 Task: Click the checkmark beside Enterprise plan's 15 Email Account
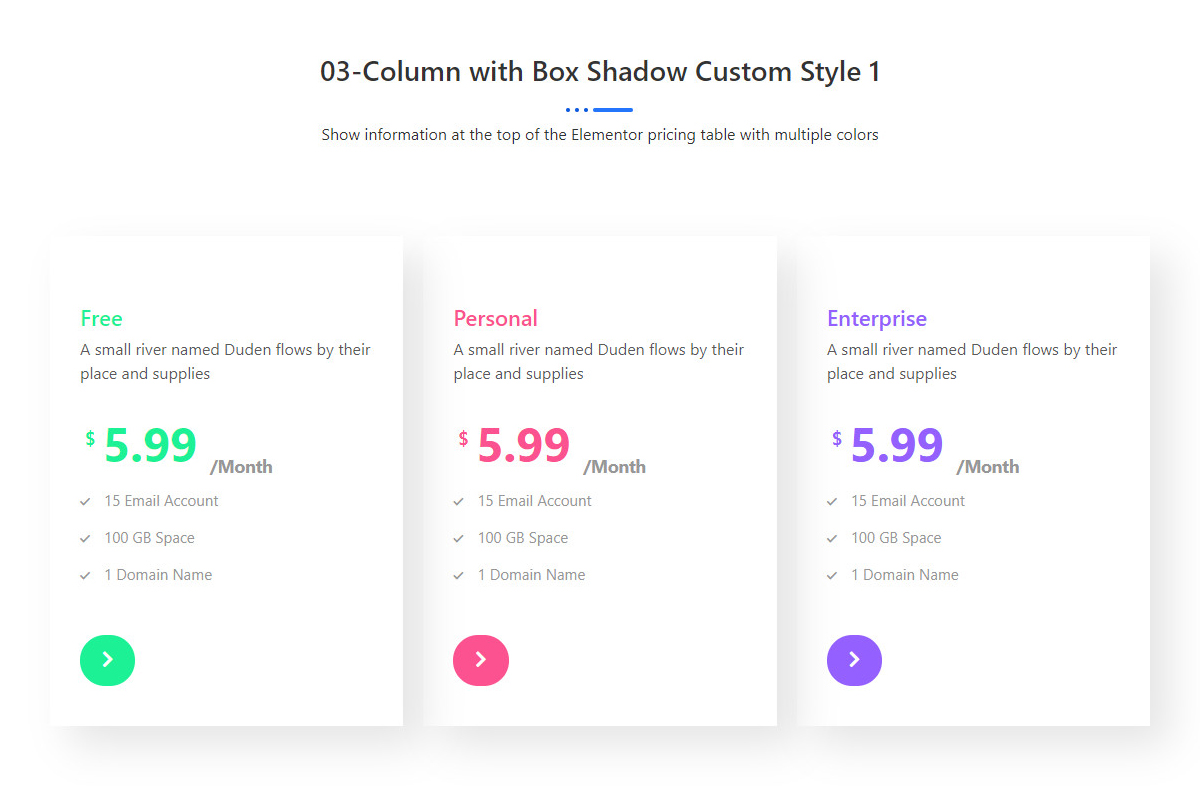click(x=832, y=501)
